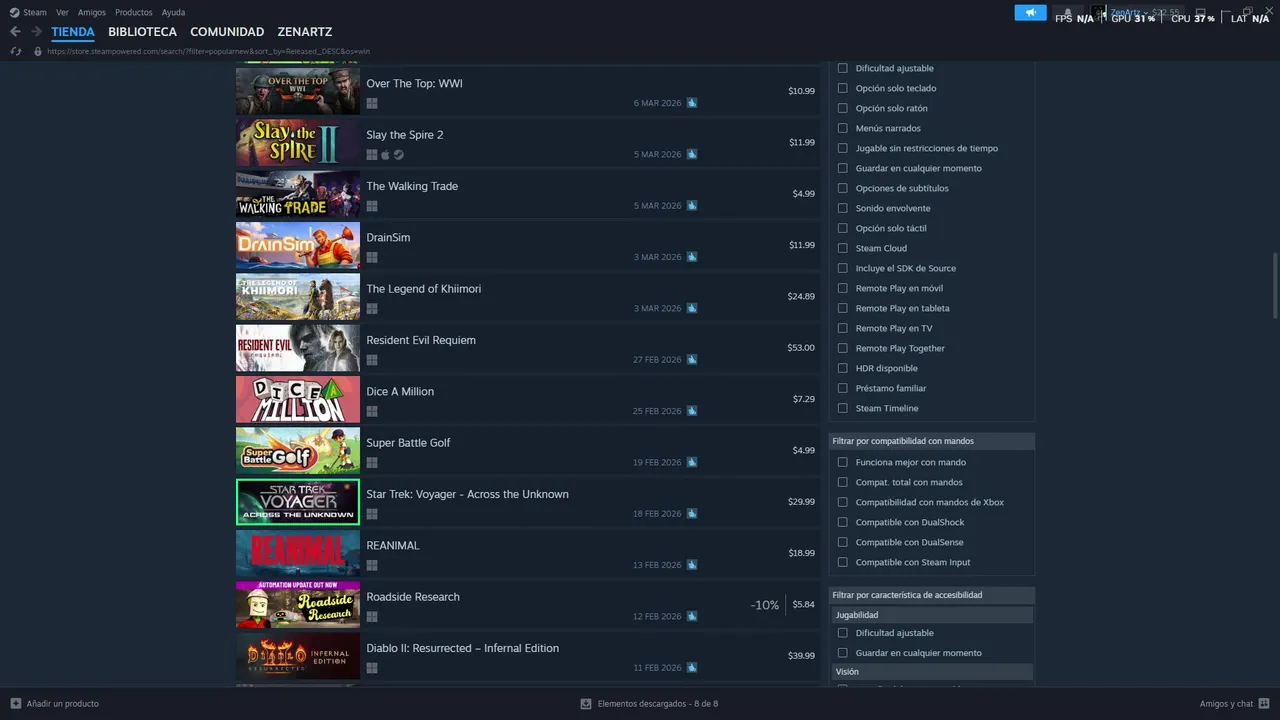Collapse Filtrar por característica de accesibilidad section

[x=931, y=595]
